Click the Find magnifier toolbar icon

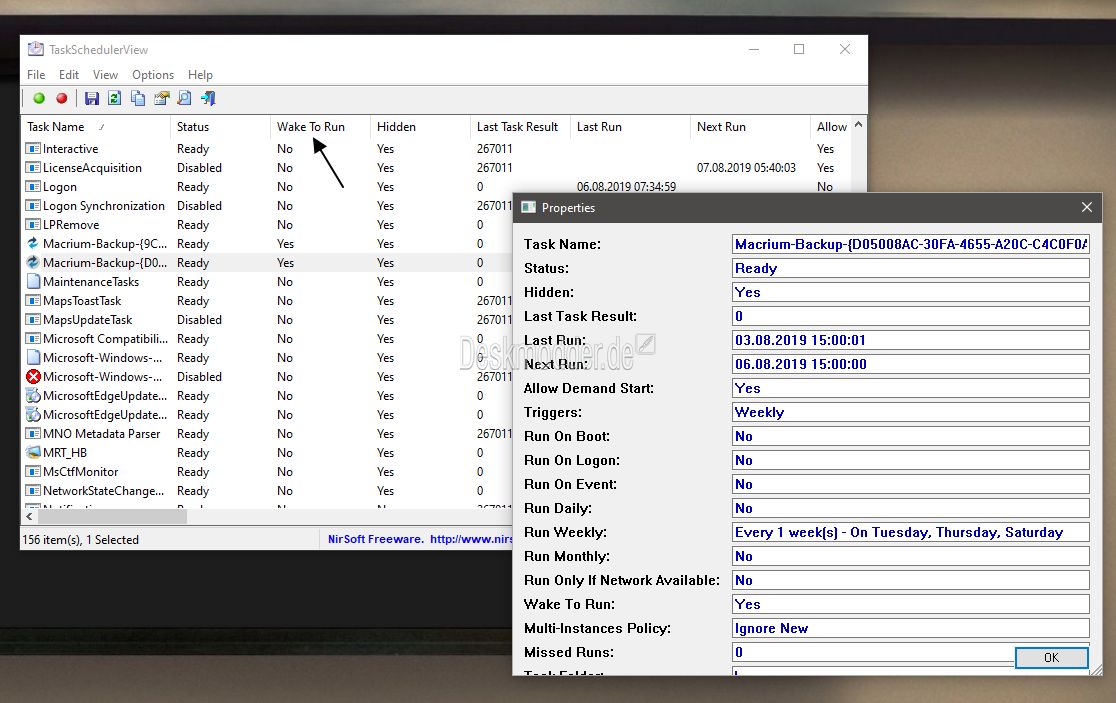(184, 98)
